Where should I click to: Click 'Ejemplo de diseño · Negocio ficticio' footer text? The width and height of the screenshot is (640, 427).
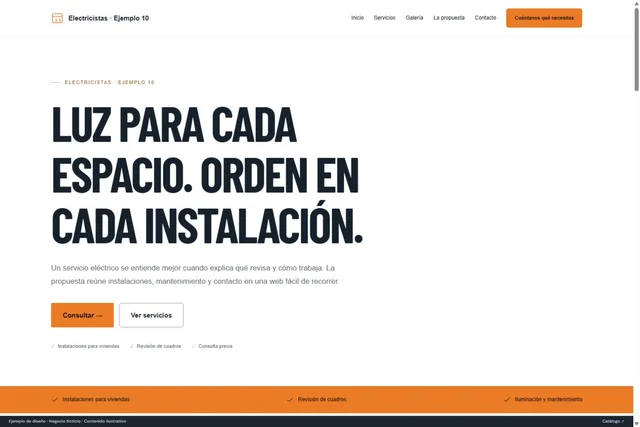(x=67, y=421)
